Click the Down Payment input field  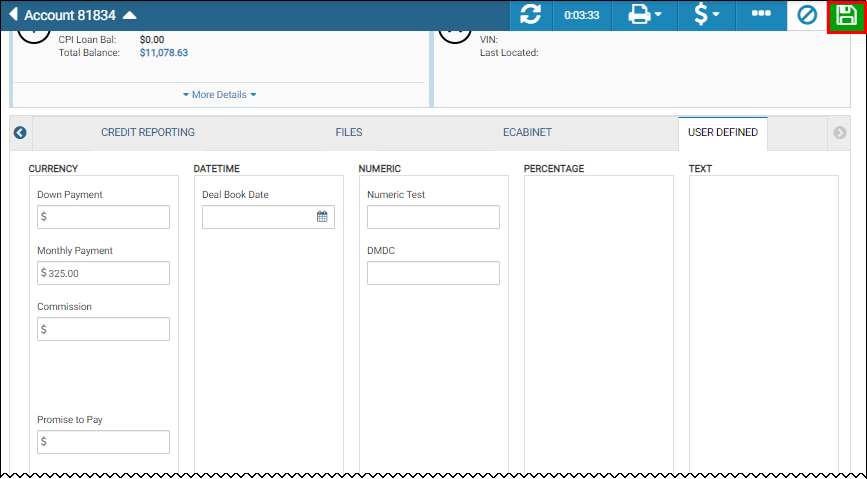pos(103,217)
